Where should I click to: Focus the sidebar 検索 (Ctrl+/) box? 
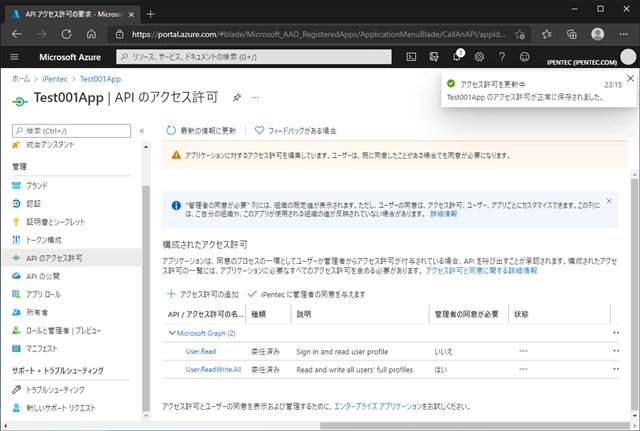click(71, 131)
